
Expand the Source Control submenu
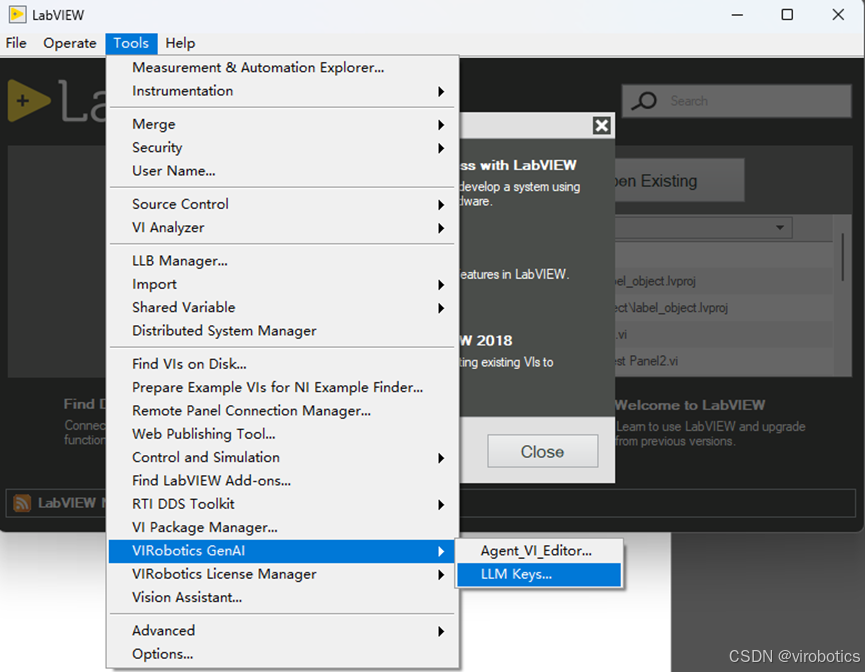coord(282,204)
